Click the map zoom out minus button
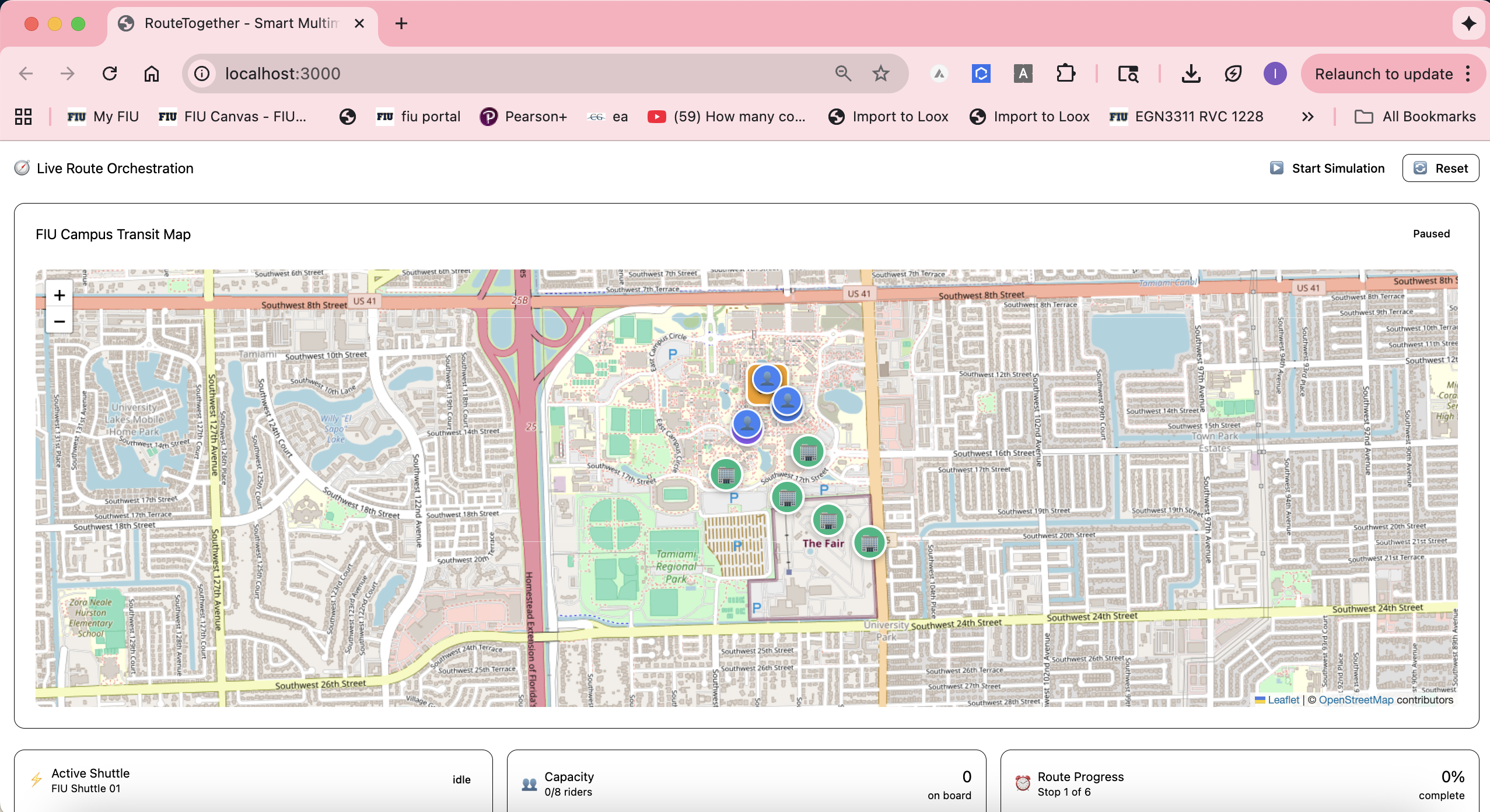Screen dimensions: 1490x812 pos(59,321)
